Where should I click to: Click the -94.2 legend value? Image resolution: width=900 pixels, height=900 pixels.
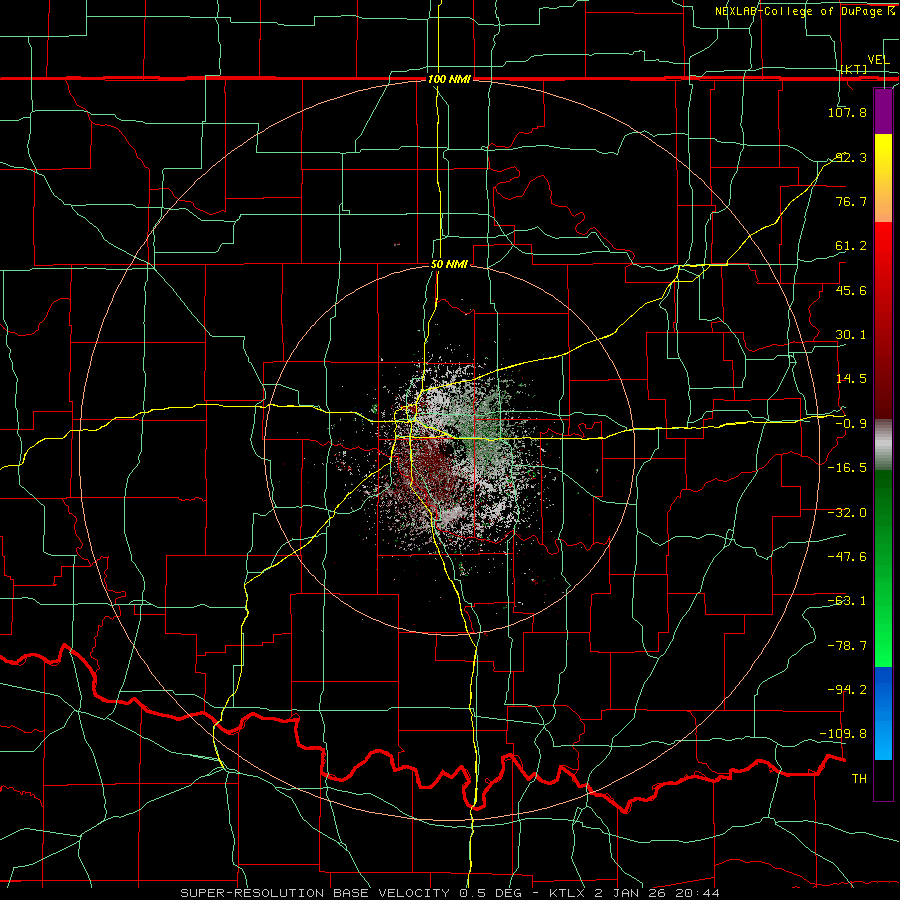(847, 689)
